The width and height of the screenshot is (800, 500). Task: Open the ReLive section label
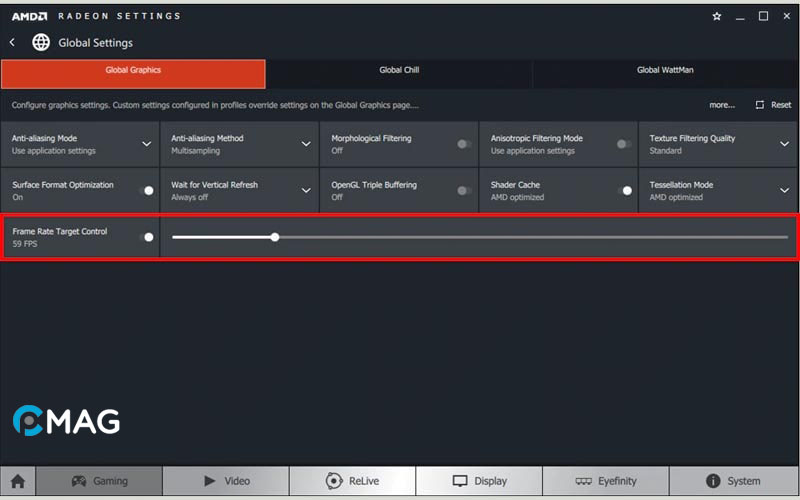coord(364,481)
